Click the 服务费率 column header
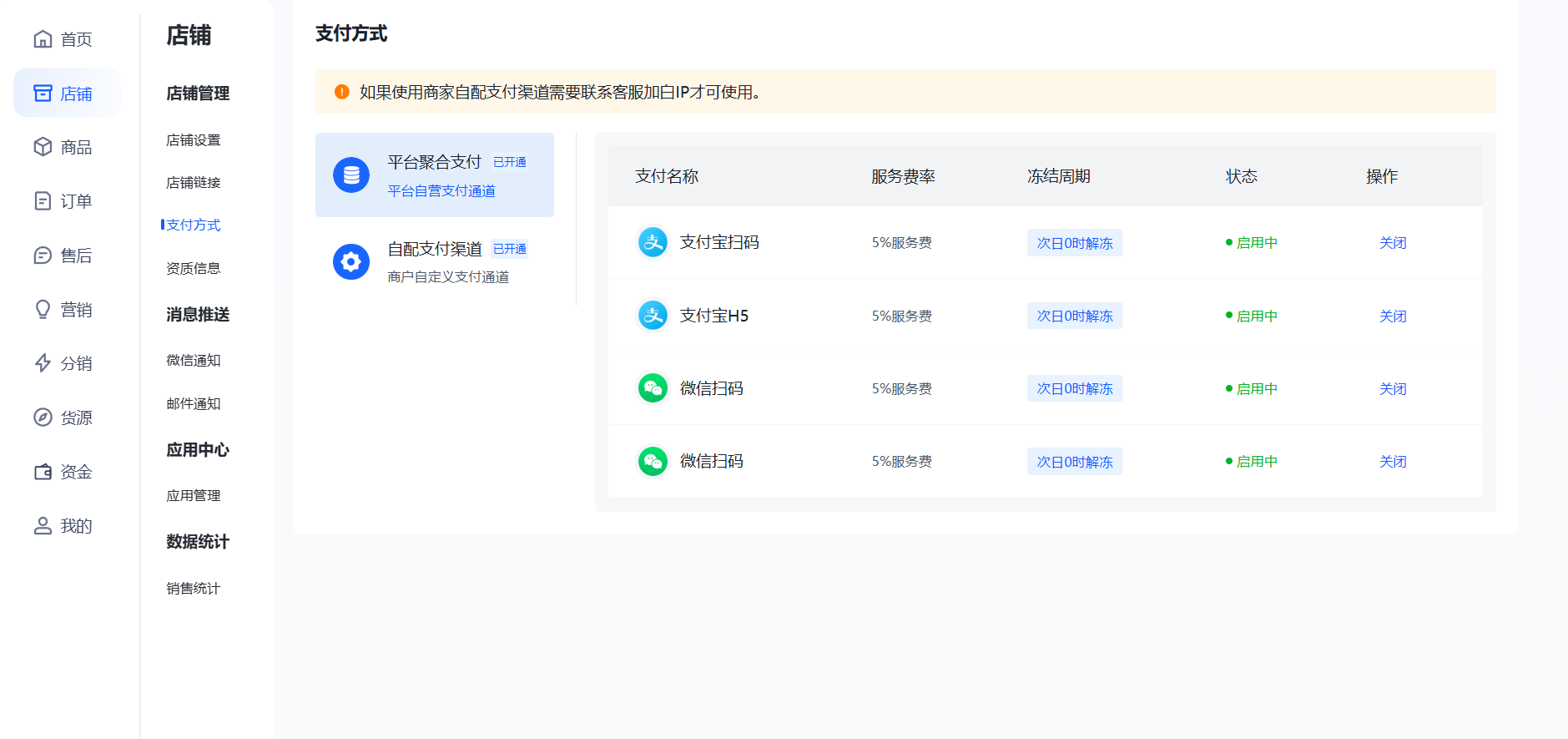 click(903, 176)
